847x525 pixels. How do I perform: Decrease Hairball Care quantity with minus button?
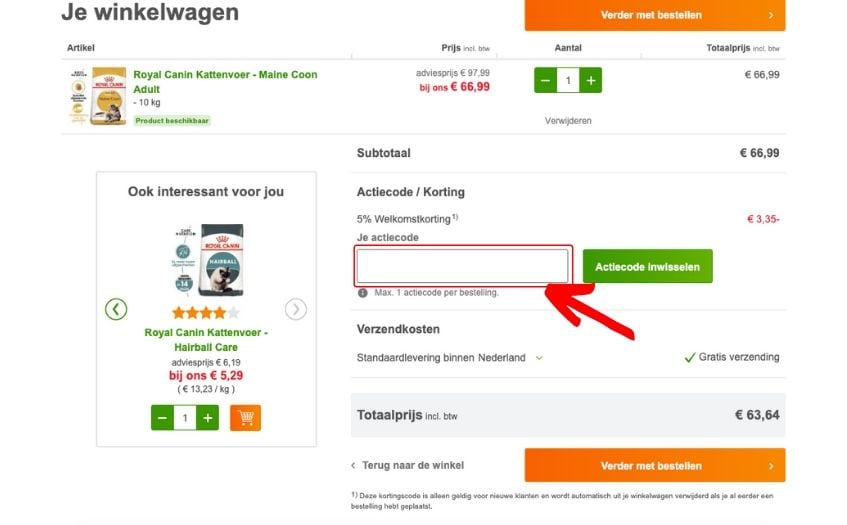[162, 418]
